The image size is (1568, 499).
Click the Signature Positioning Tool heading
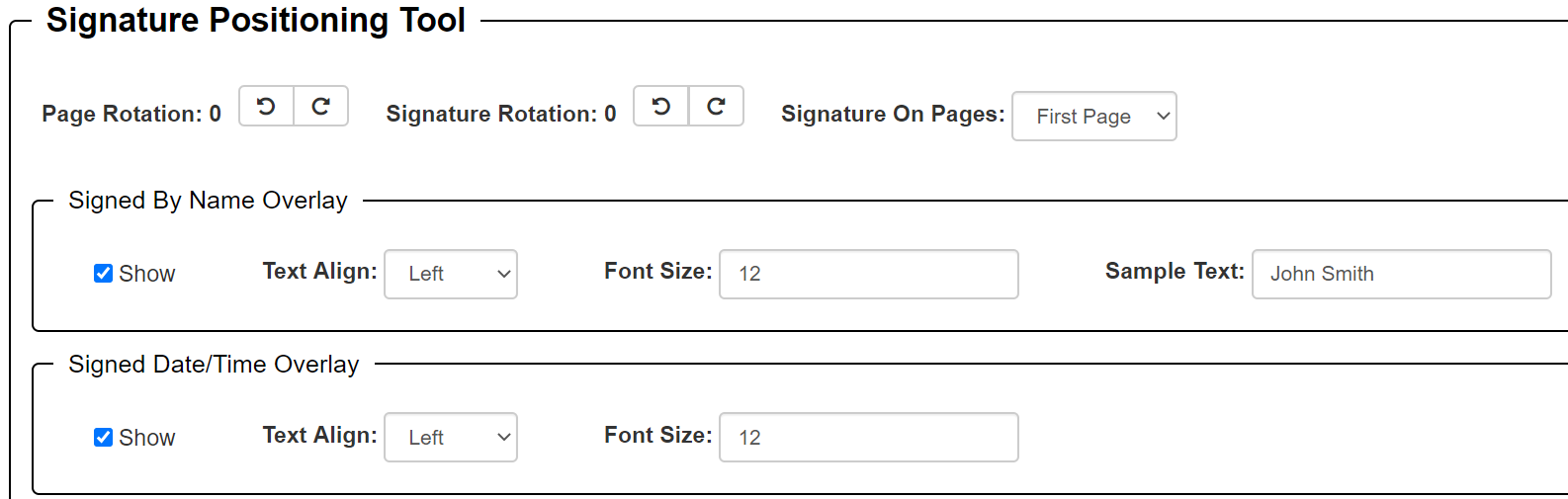(x=255, y=21)
